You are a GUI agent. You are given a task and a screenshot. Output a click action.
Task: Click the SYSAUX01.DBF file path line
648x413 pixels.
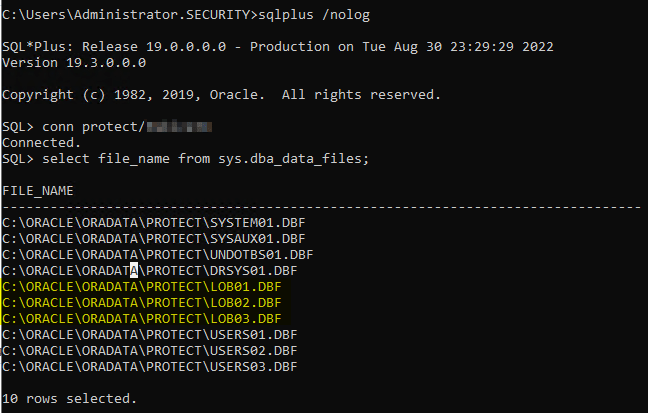pos(153,238)
